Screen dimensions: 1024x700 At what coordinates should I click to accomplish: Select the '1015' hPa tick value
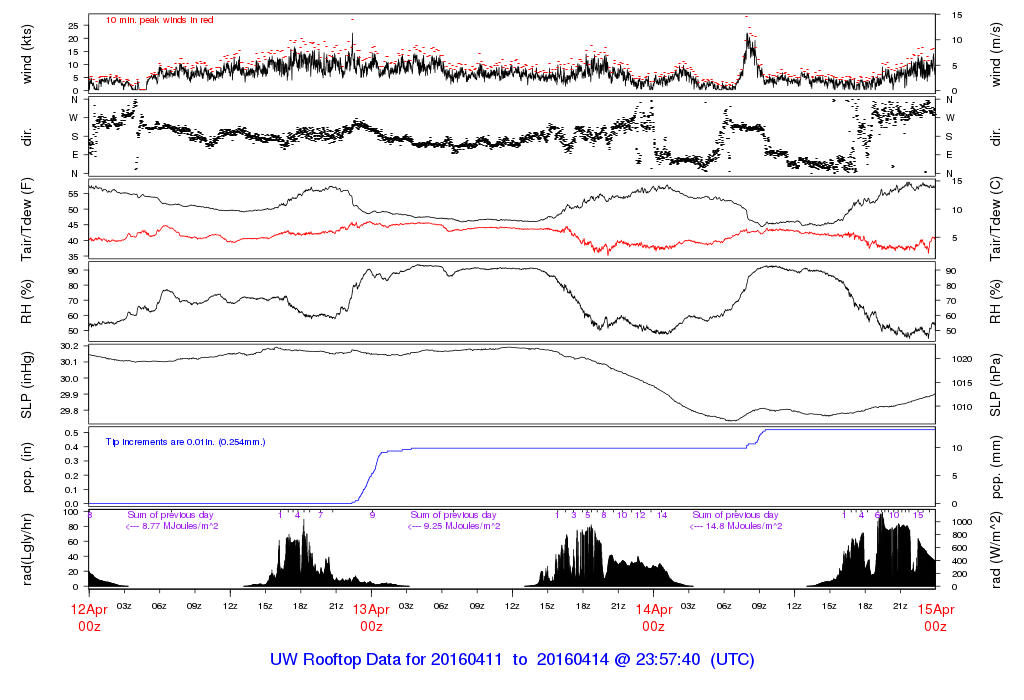(x=962, y=383)
